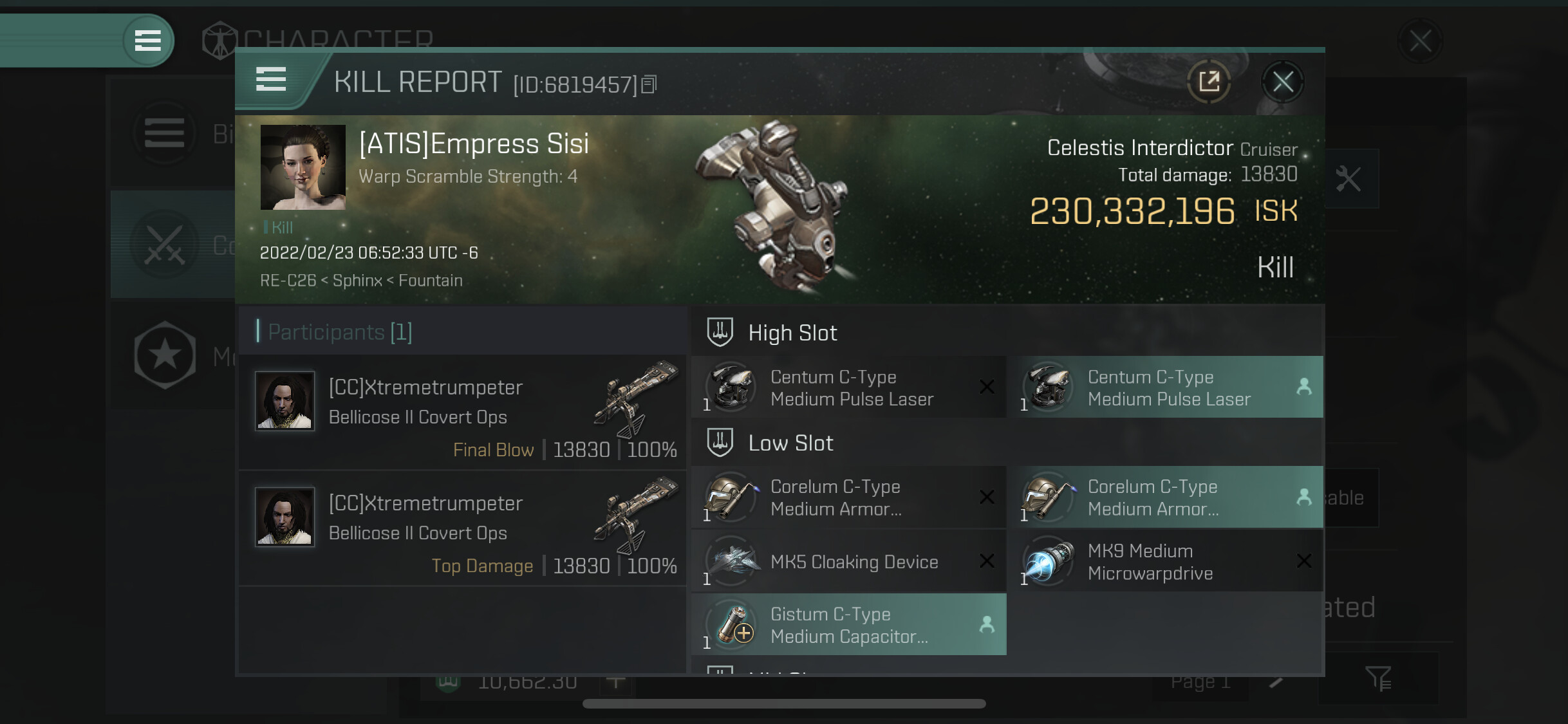This screenshot has height=724, width=1568.
Task: Click Empress Sisi's character portrait
Action: pyautogui.click(x=303, y=167)
